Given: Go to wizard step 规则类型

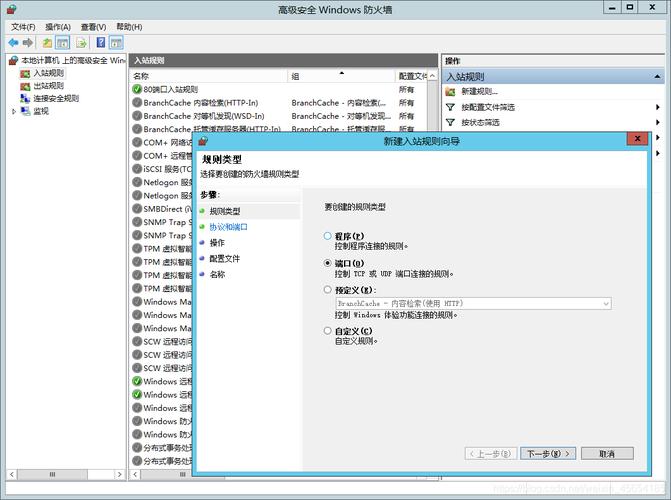Looking at the screenshot, I should (225, 211).
